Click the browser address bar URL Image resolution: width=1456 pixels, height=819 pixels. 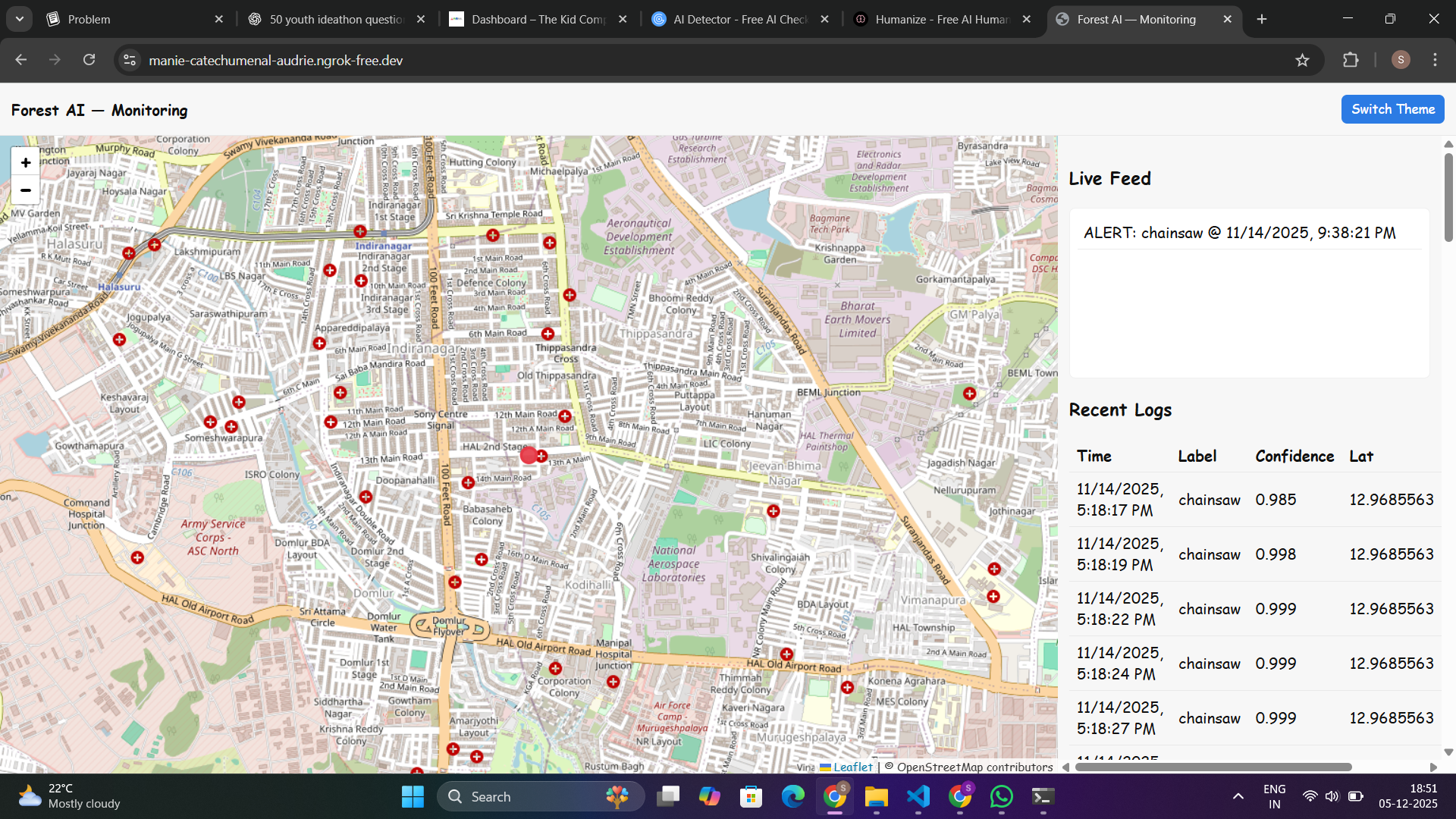point(275,60)
